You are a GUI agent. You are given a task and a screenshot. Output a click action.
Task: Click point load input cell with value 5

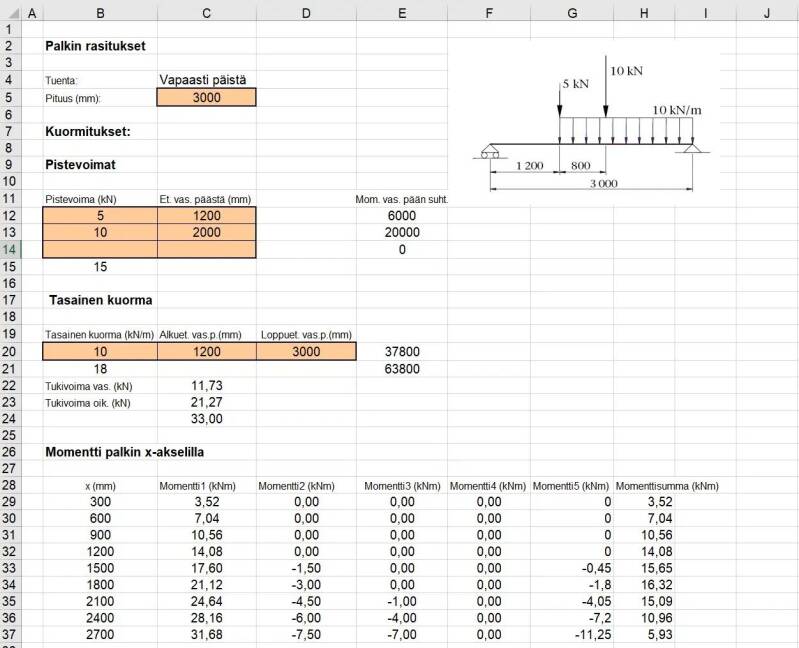coord(100,215)
